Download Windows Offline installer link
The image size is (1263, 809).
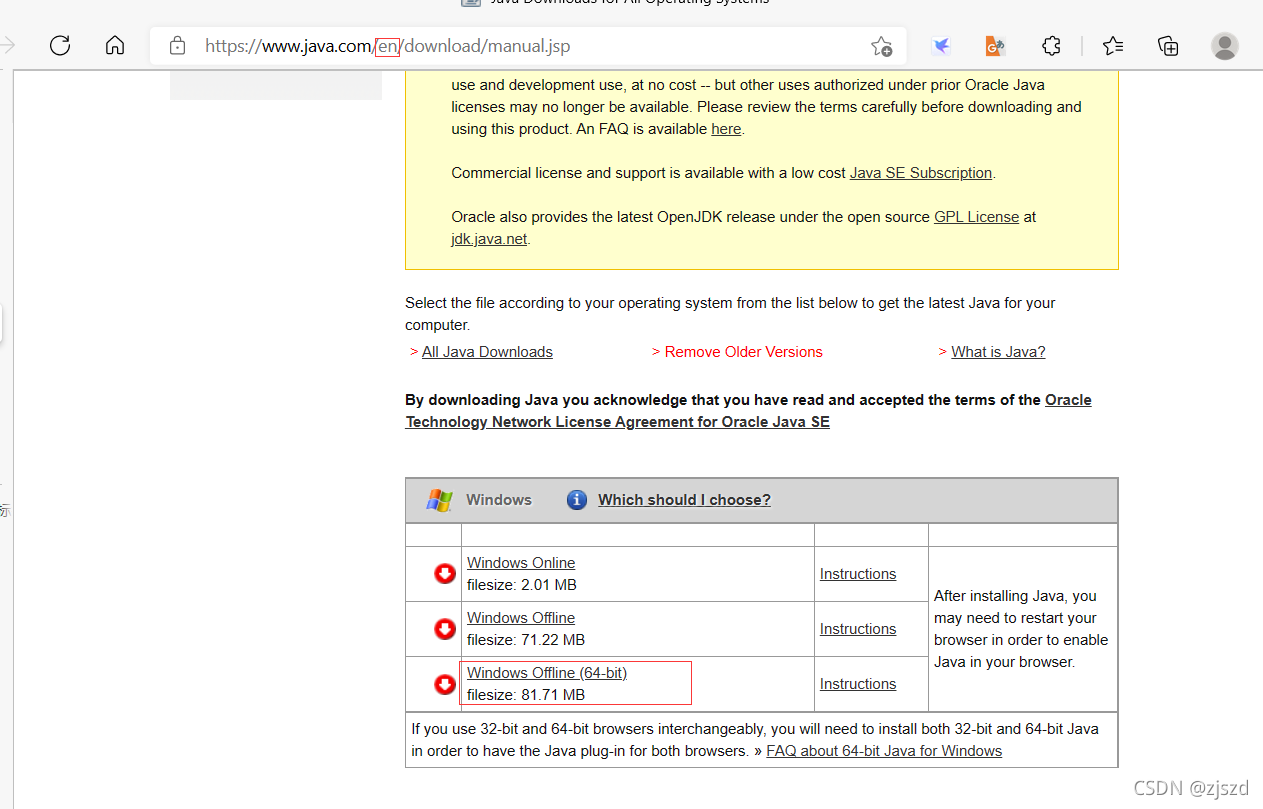pos(521,618)
